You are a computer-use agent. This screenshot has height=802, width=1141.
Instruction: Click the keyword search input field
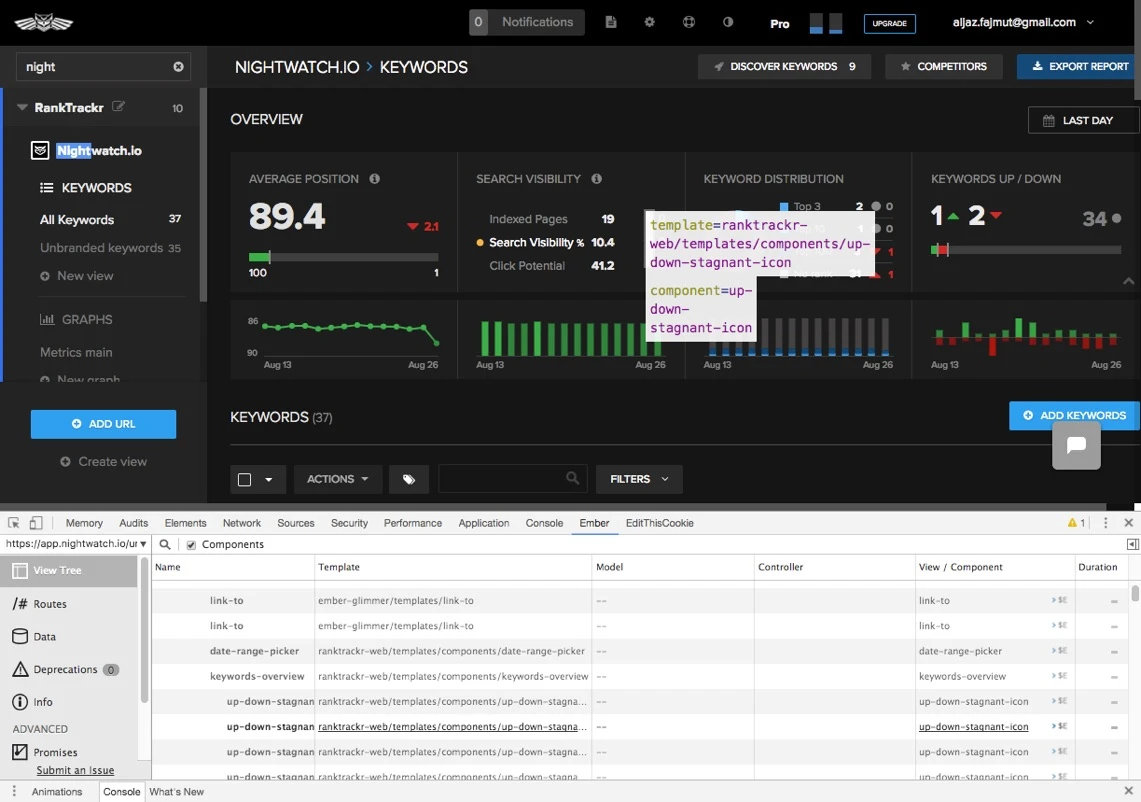coord(505,479)
